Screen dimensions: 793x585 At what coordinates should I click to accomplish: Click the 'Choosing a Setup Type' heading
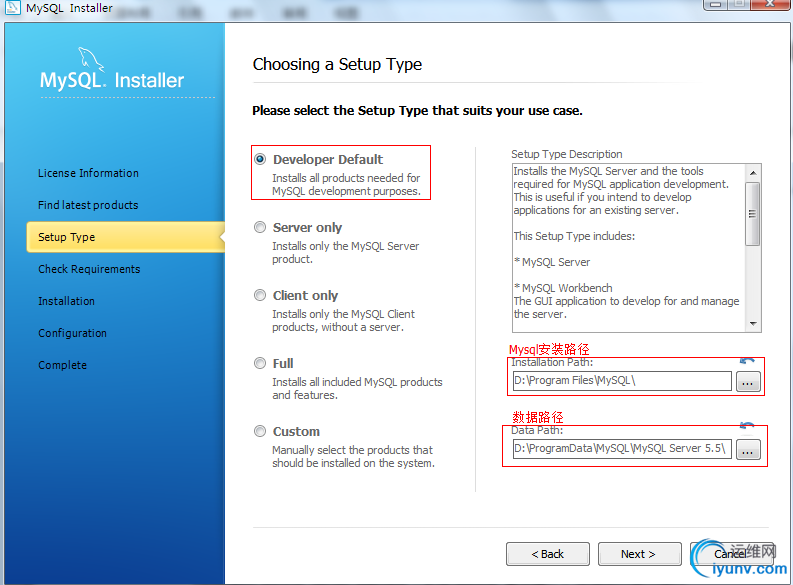click(337, 65)
